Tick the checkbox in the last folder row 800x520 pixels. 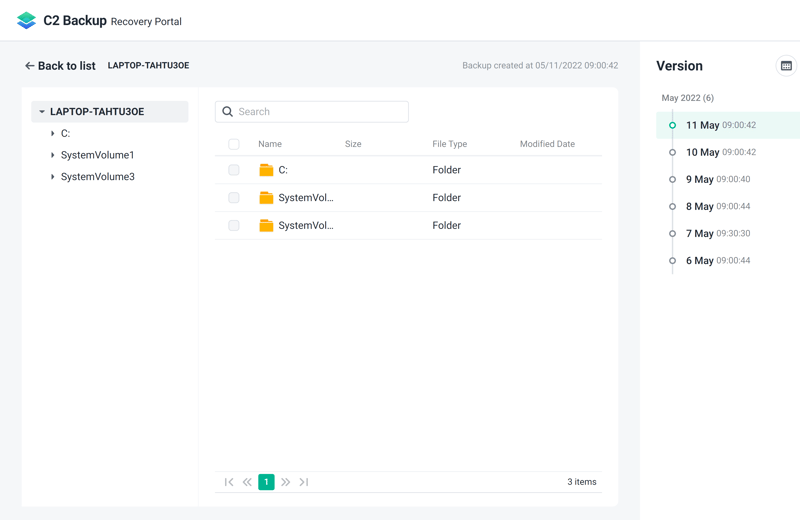[234, 226]
